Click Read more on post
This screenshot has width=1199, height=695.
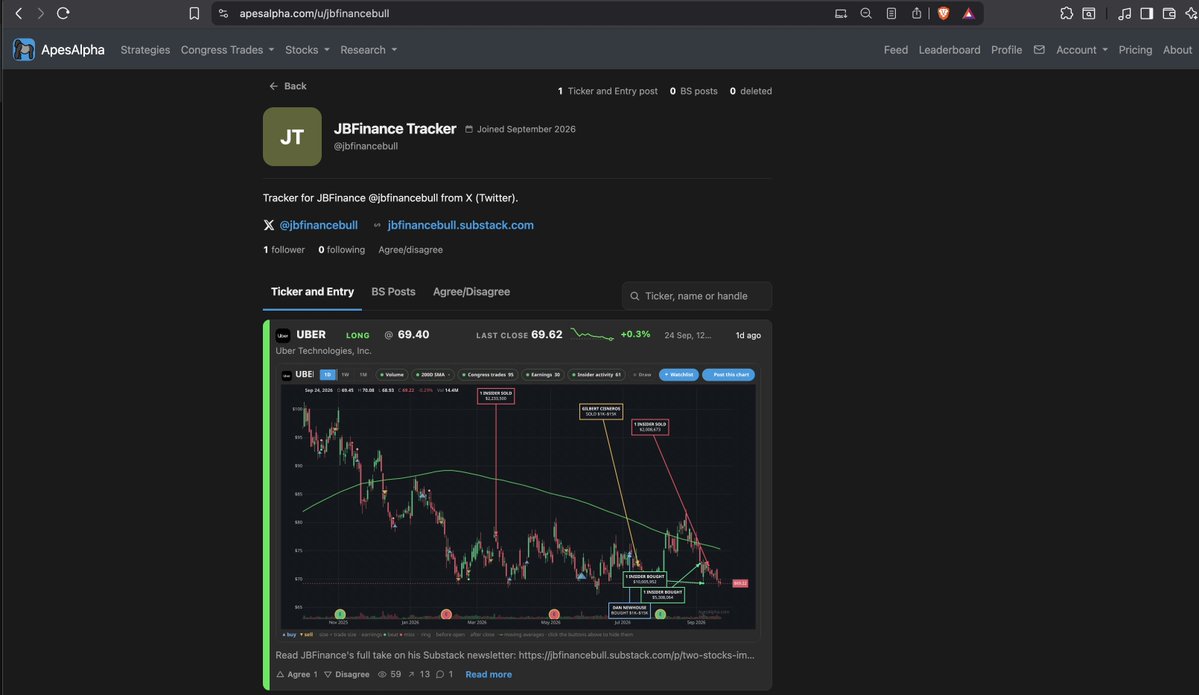click(489, 674)
